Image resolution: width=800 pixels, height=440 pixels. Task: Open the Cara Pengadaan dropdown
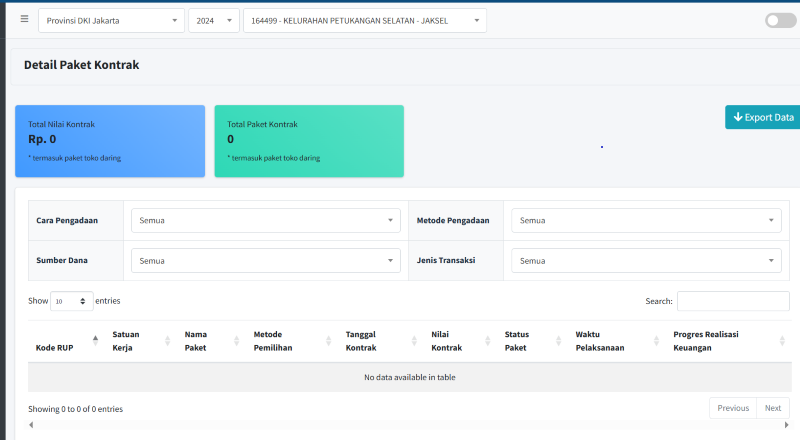point(266,221)
